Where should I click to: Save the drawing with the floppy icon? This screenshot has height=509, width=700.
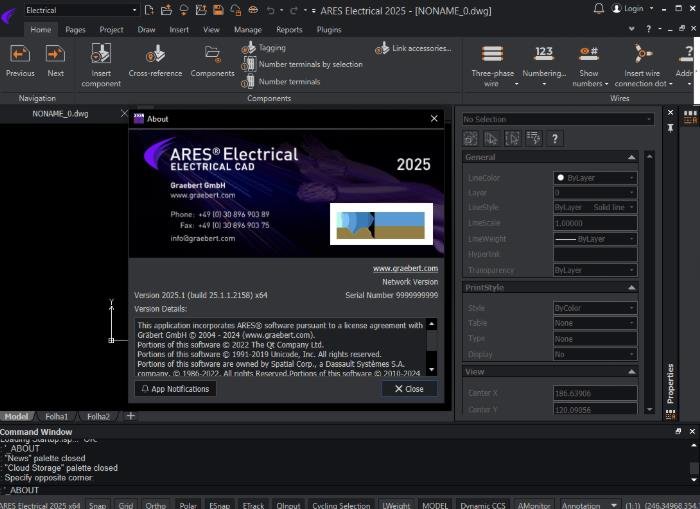[218, 10]
